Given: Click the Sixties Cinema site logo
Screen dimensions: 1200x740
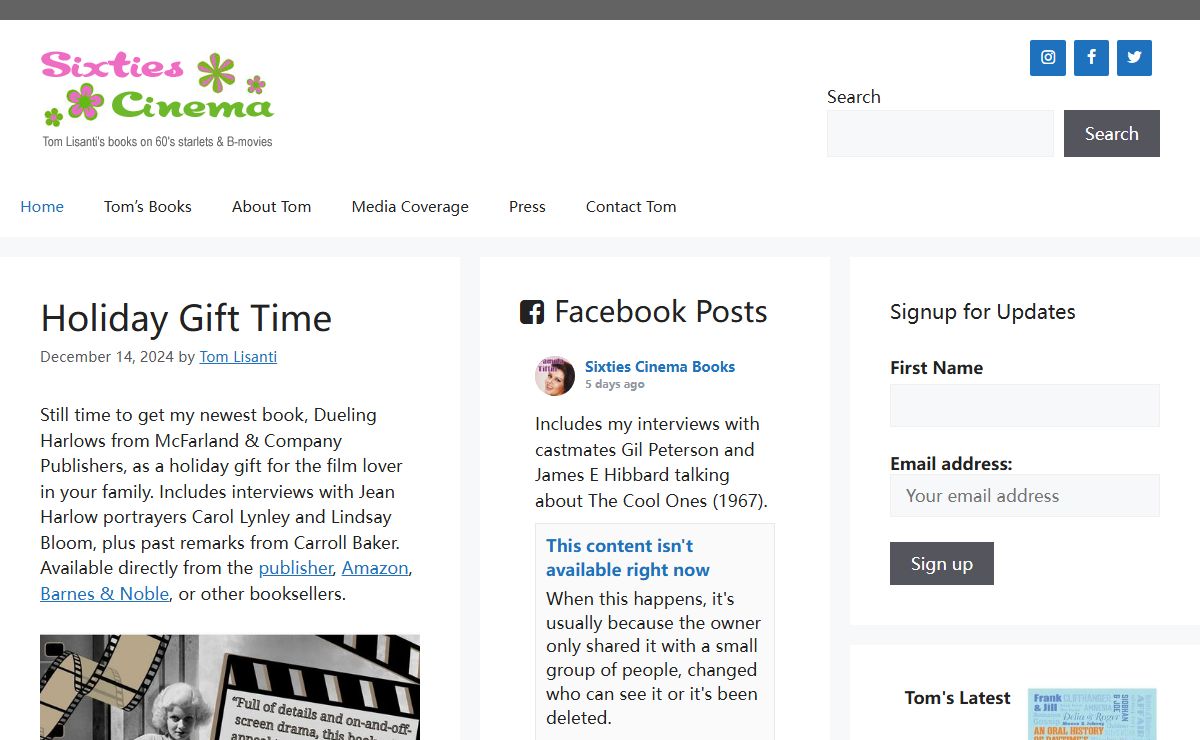Looking at the screenshot, I should 157,99.
